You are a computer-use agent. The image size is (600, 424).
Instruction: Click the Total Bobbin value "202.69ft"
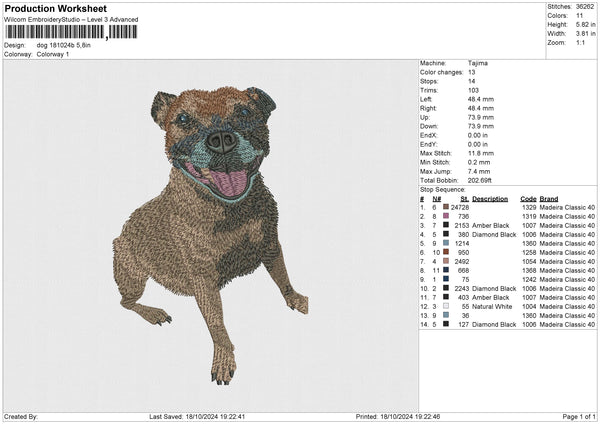pos(479,180)
